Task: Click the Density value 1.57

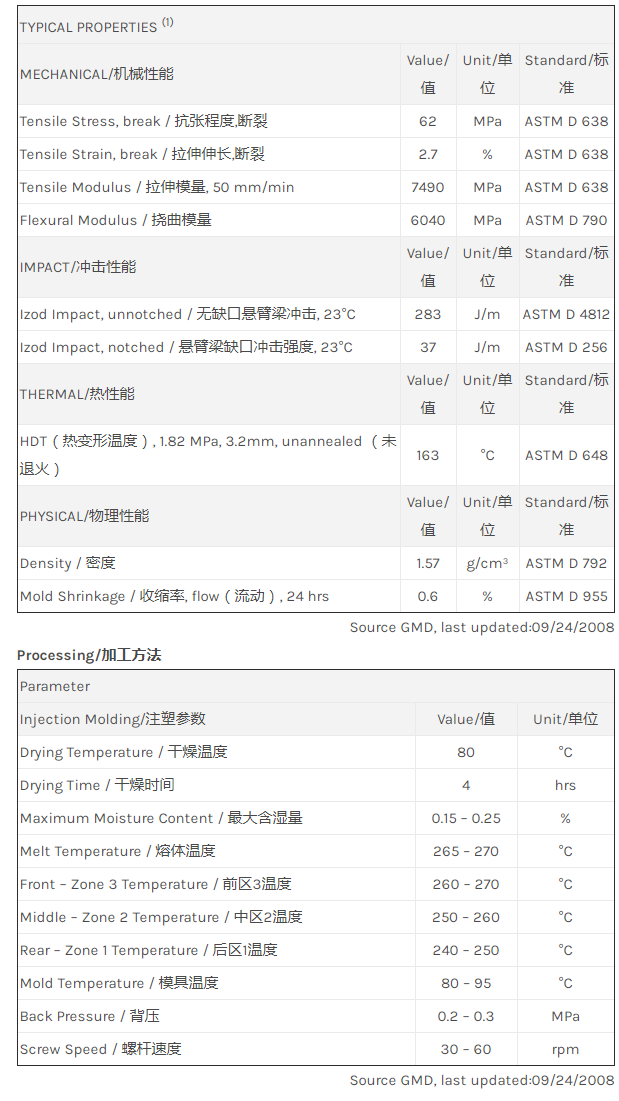Action: point(427,563)
